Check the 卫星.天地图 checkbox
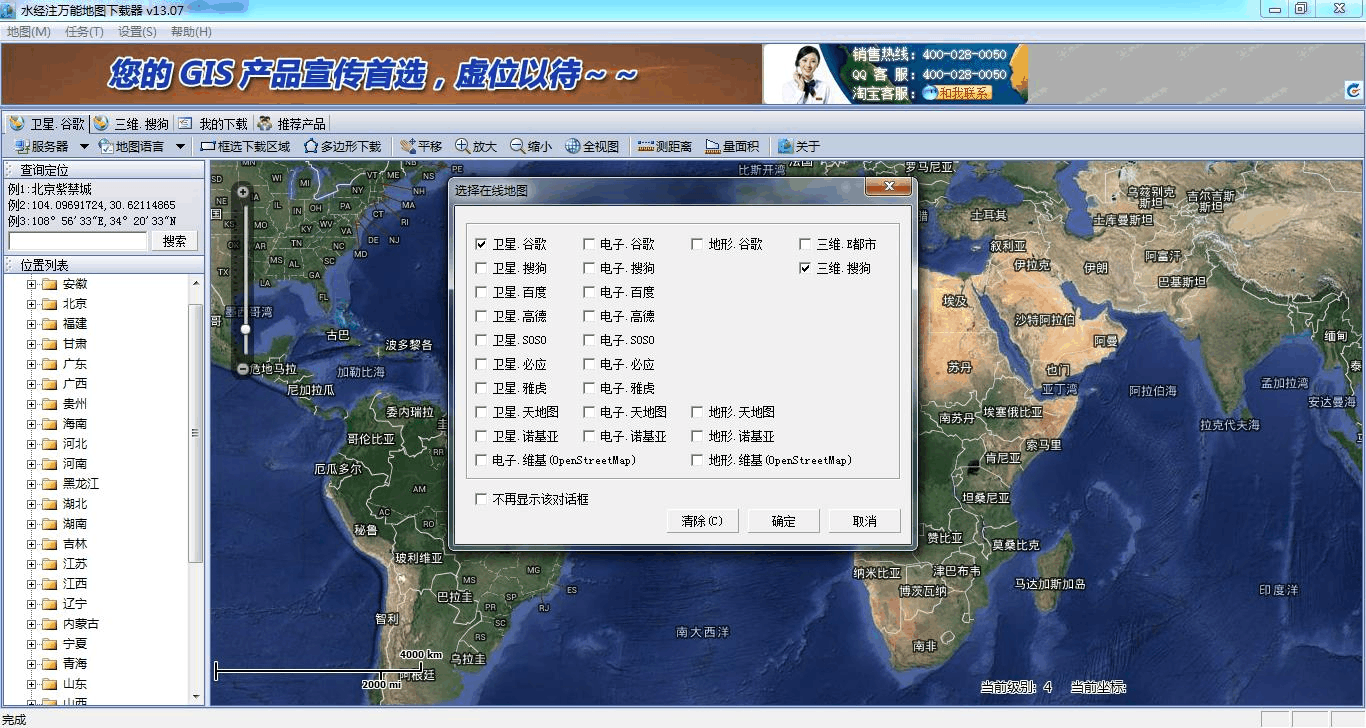 click(x=481, y=412)
